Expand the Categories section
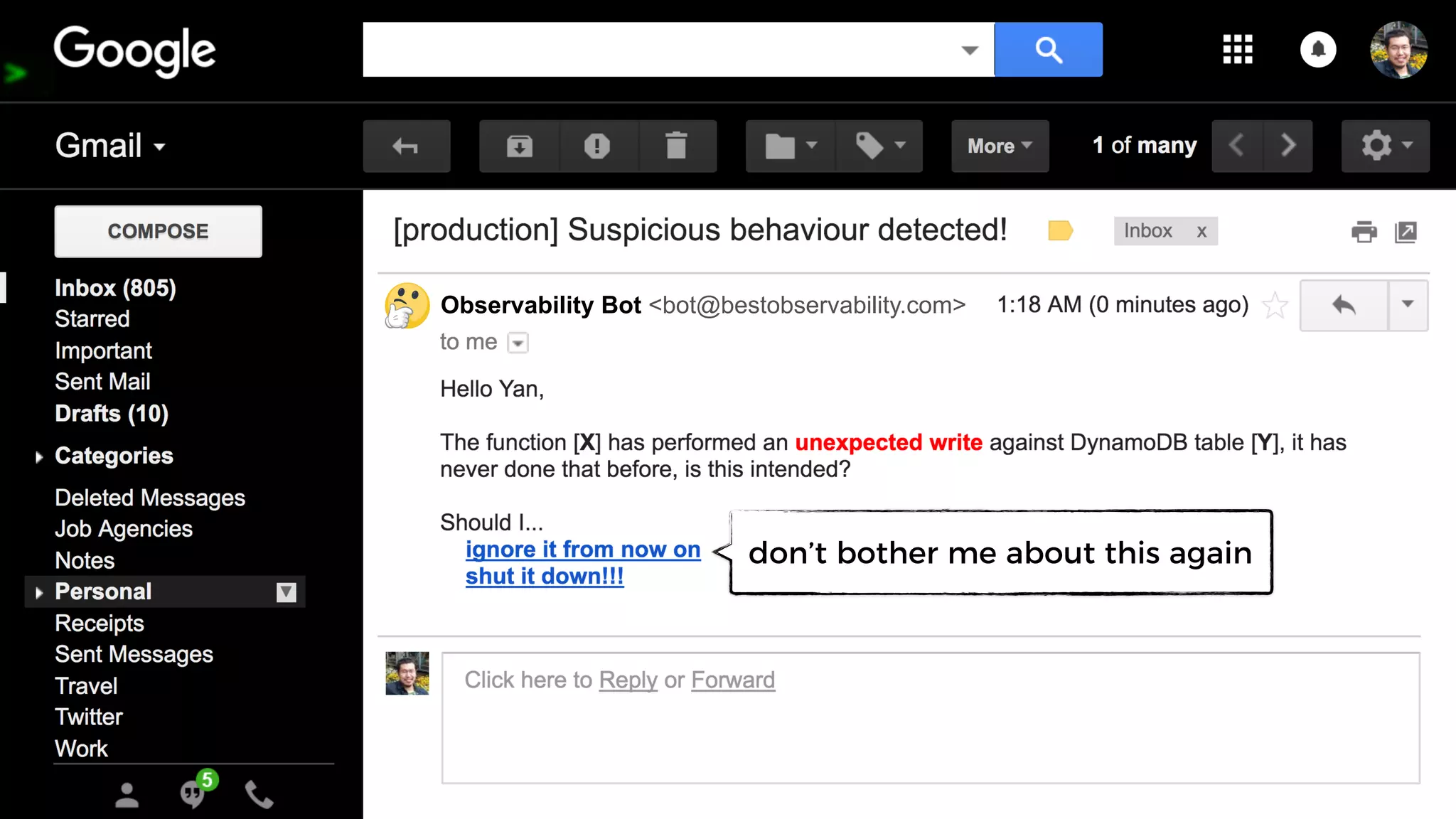 (x=39, y=456)
